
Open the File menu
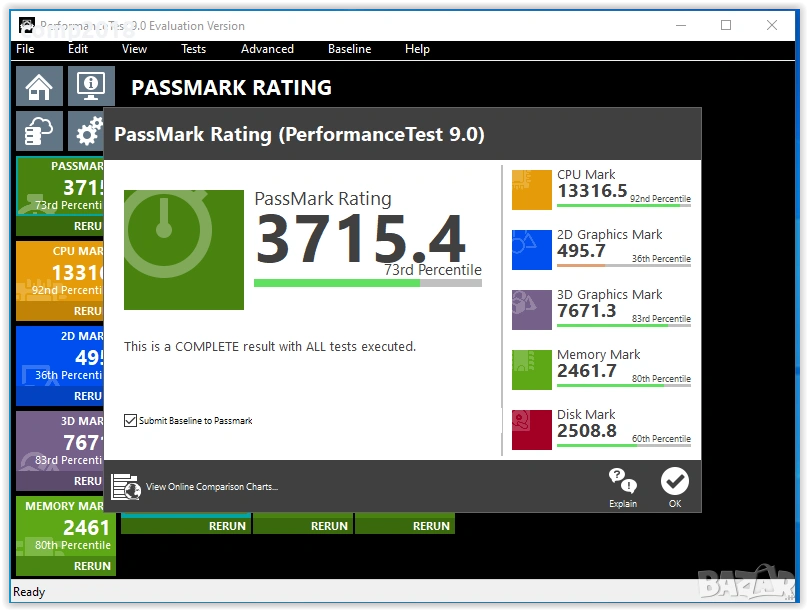25,49
